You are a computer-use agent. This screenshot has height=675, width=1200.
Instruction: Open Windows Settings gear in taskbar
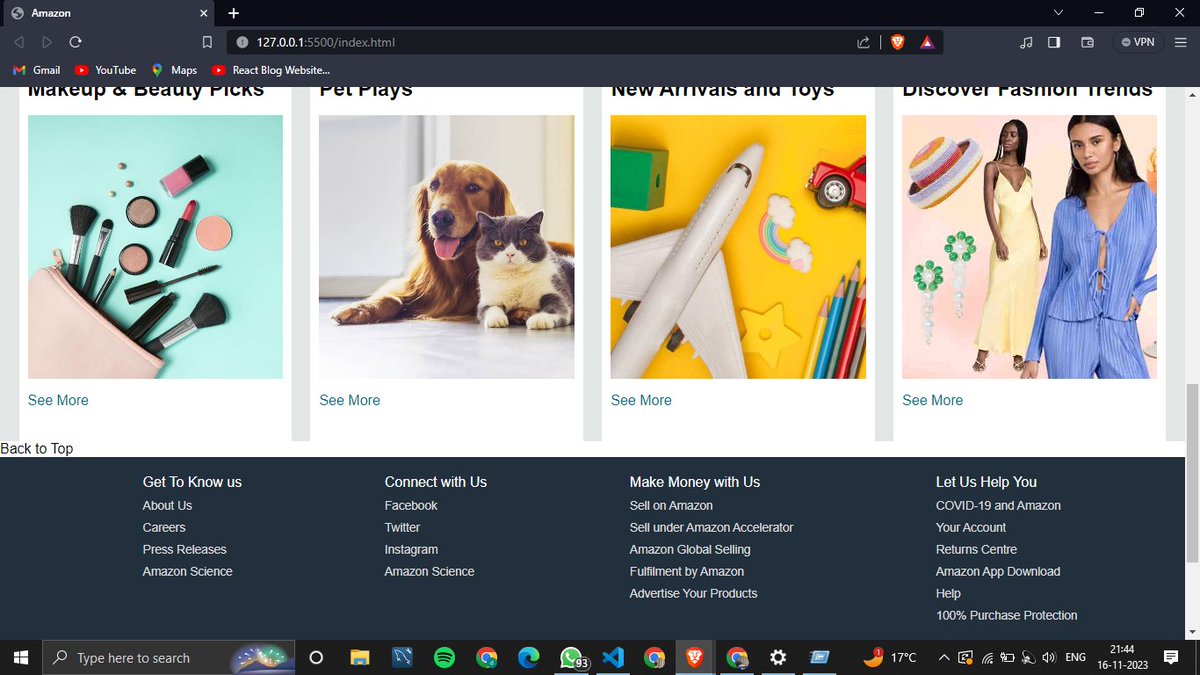coord(778,657)
